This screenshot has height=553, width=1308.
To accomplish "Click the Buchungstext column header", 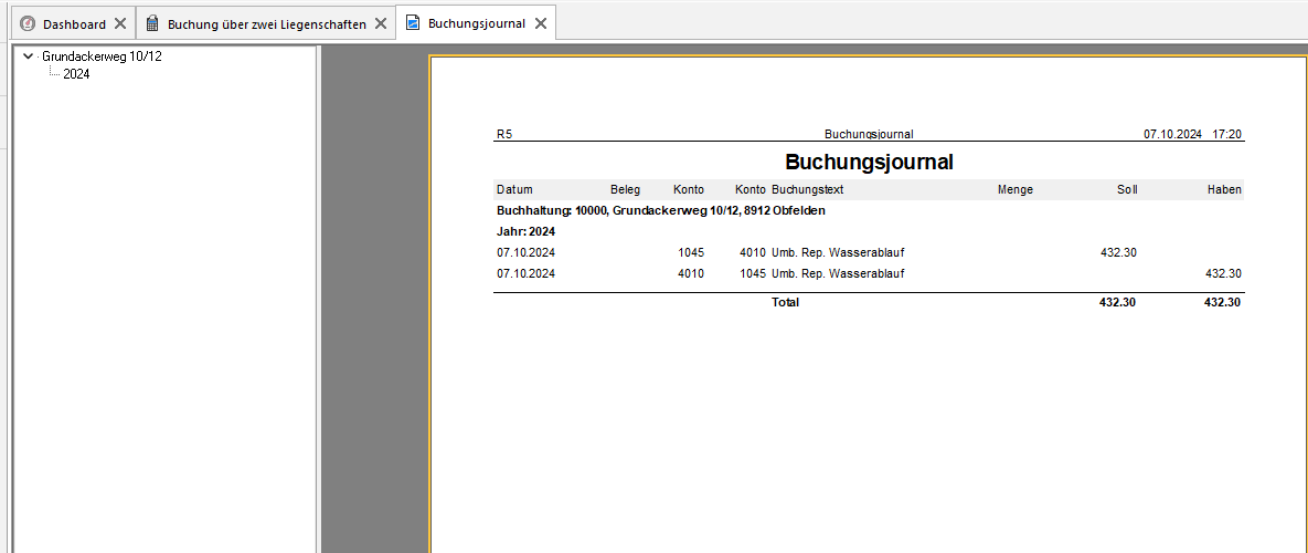I will pyautogui.click(x=808, y=190).
